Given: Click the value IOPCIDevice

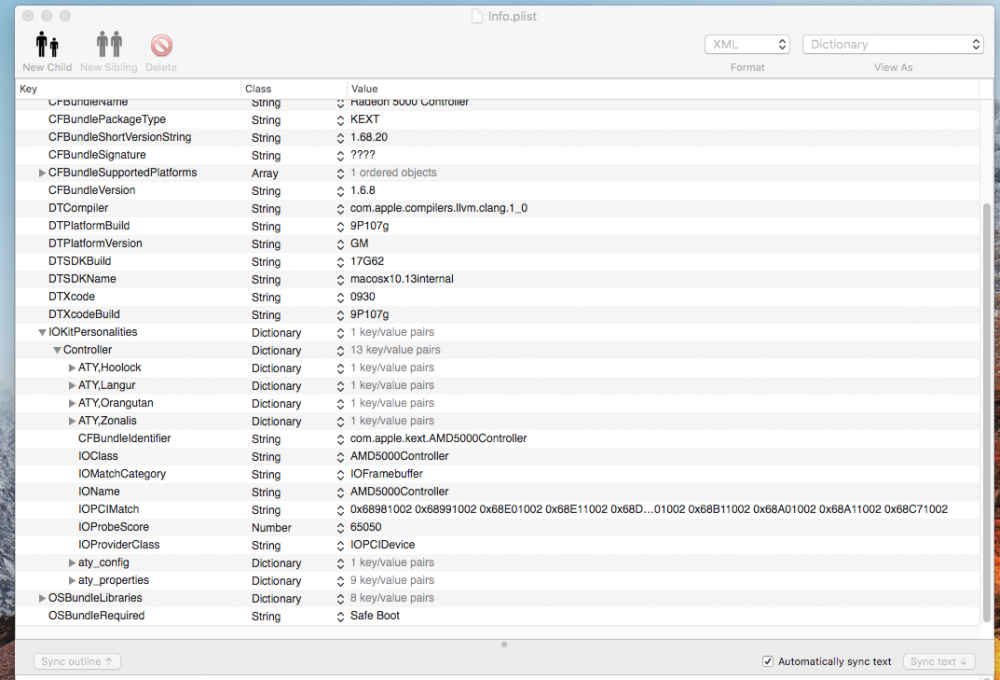Looking at the screenshot, I should point(383,545).
